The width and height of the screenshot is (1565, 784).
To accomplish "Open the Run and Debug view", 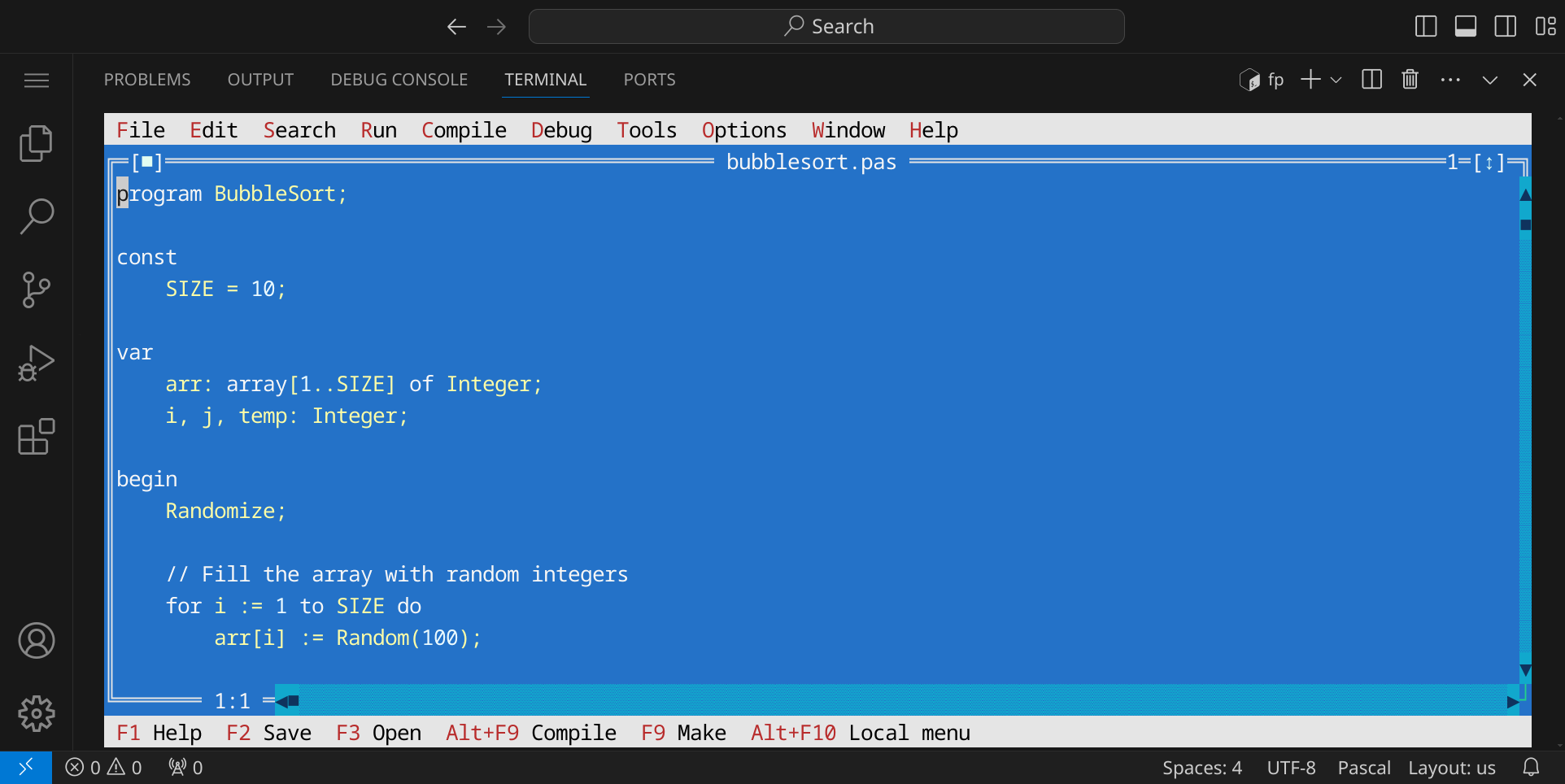I will point(36,364).
